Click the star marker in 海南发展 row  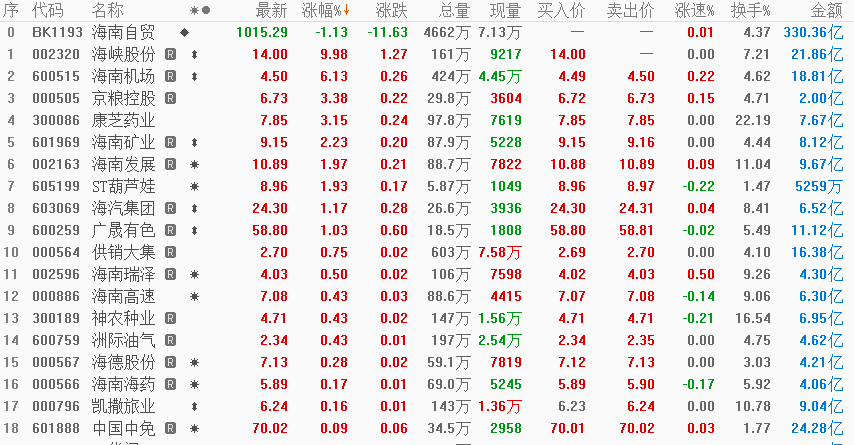point(194,164)
